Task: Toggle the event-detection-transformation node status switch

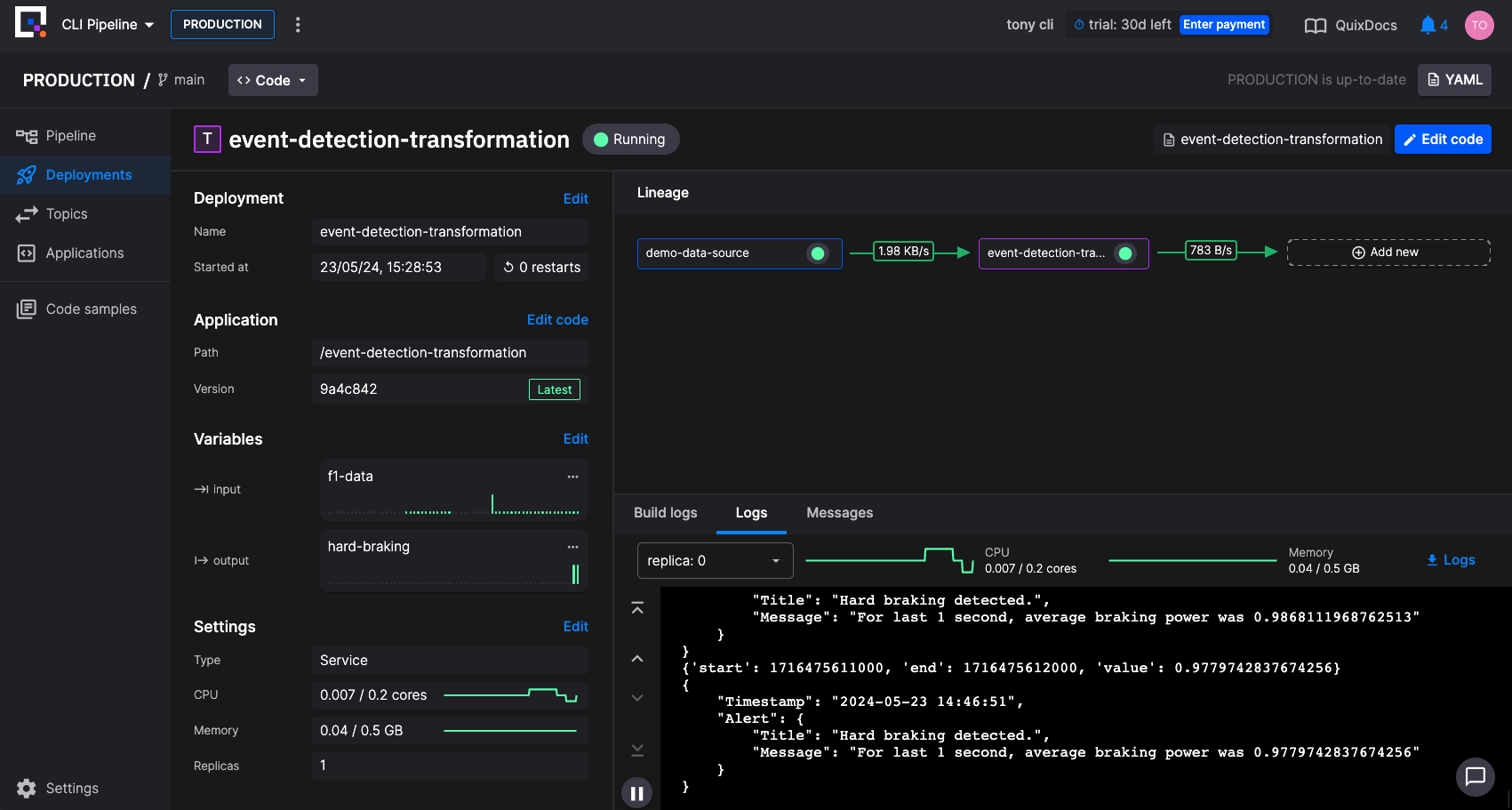Action: (x=1125, y=253)
